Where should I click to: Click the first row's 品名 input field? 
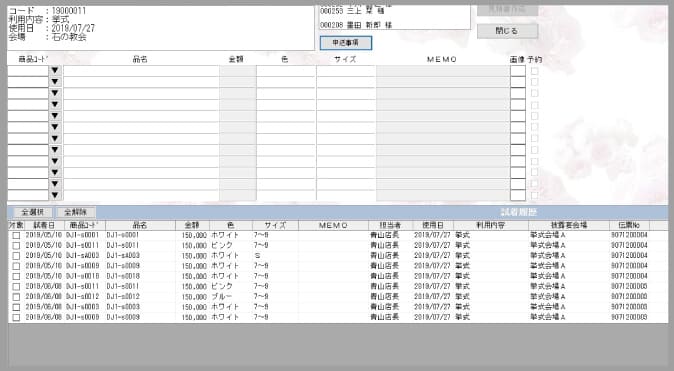(x=141, y=71)
